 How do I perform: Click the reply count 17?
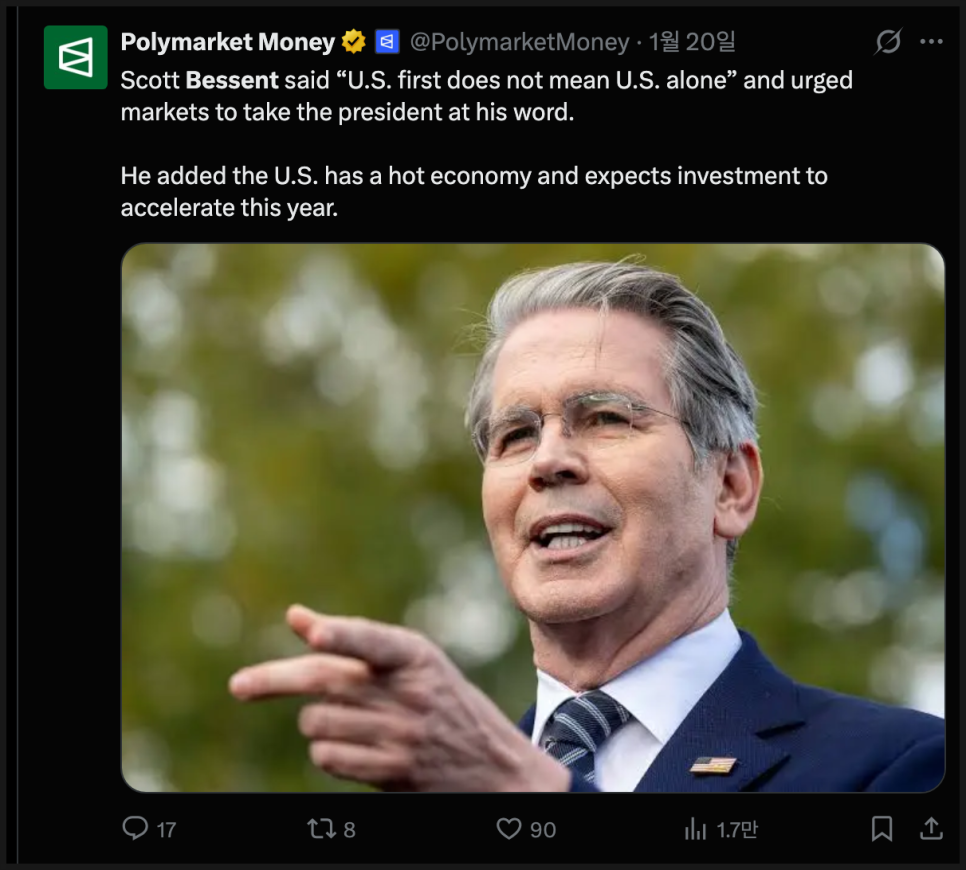coord(166,829)
